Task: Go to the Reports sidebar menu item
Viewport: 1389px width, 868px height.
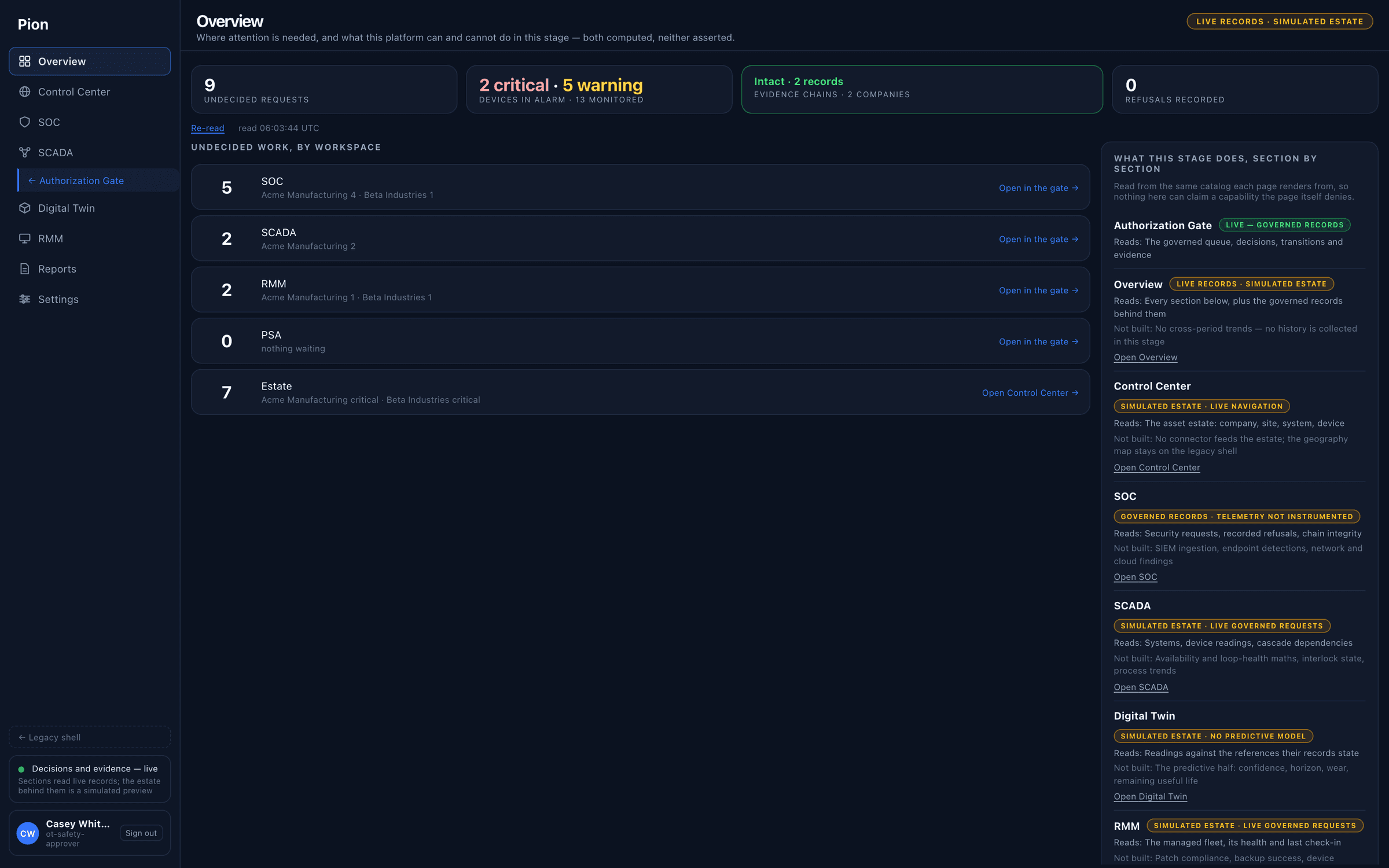Action: tap(90, 269)
